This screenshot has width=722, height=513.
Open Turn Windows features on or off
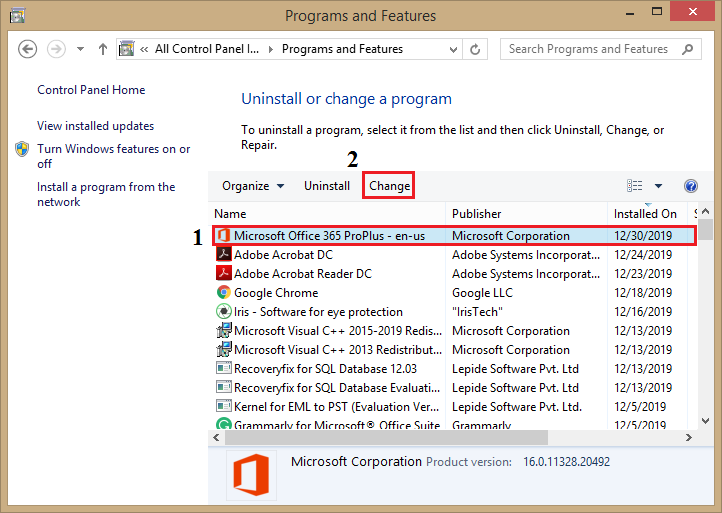[x=113, y=156]
